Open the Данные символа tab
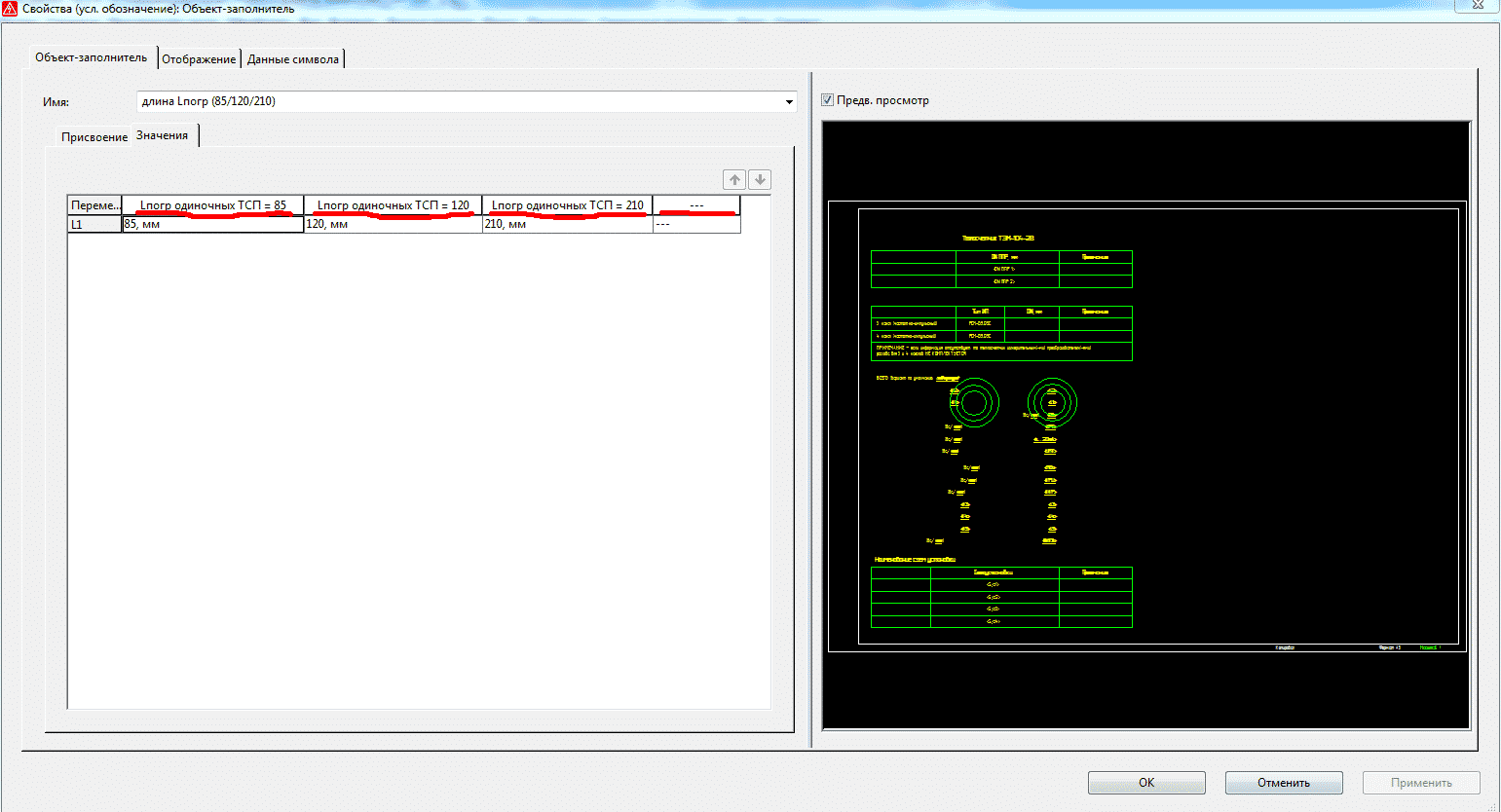 pos(293,59)
